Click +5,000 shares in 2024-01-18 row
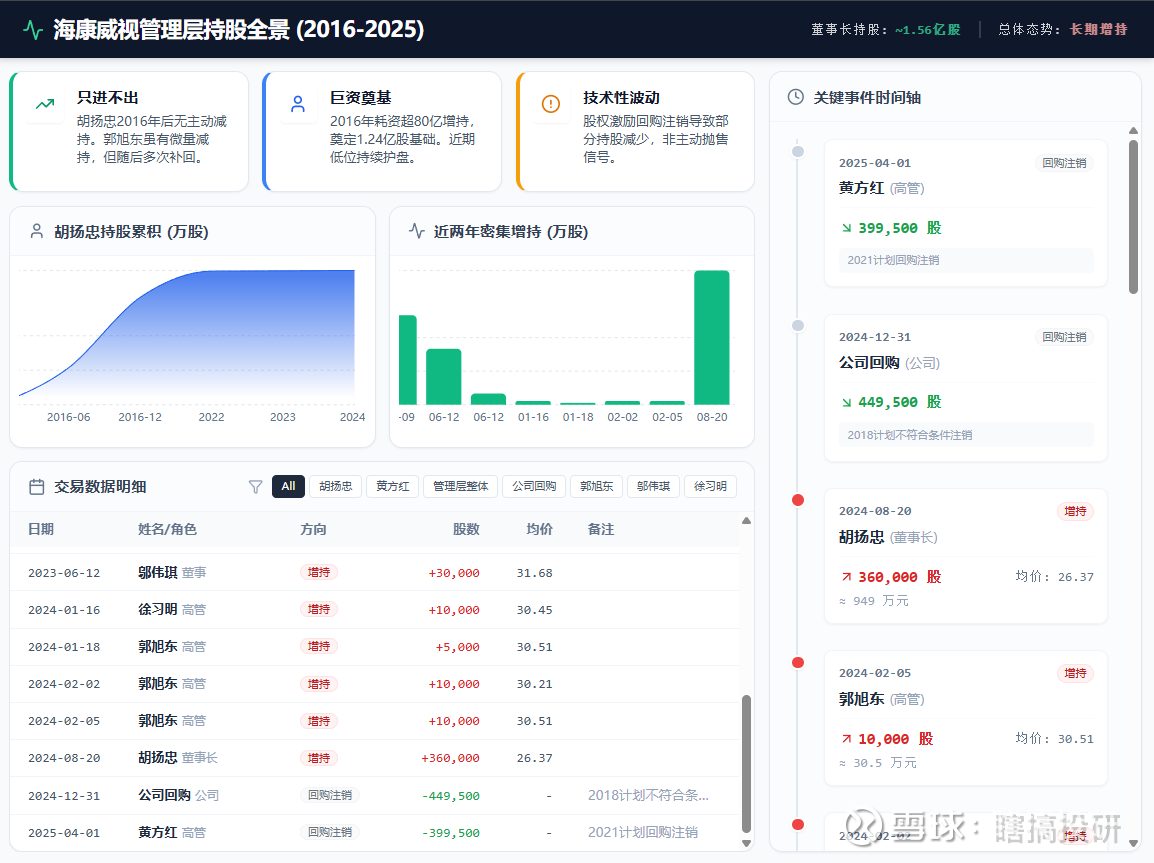Screen dimensions: 1154x863 (x=457, y=647)
